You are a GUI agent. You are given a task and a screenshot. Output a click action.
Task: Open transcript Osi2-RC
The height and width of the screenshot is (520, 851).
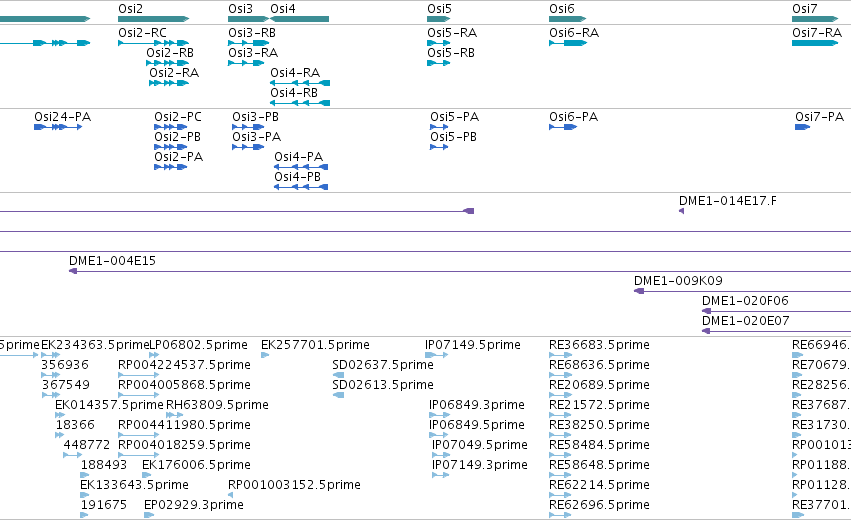(142, 33)
